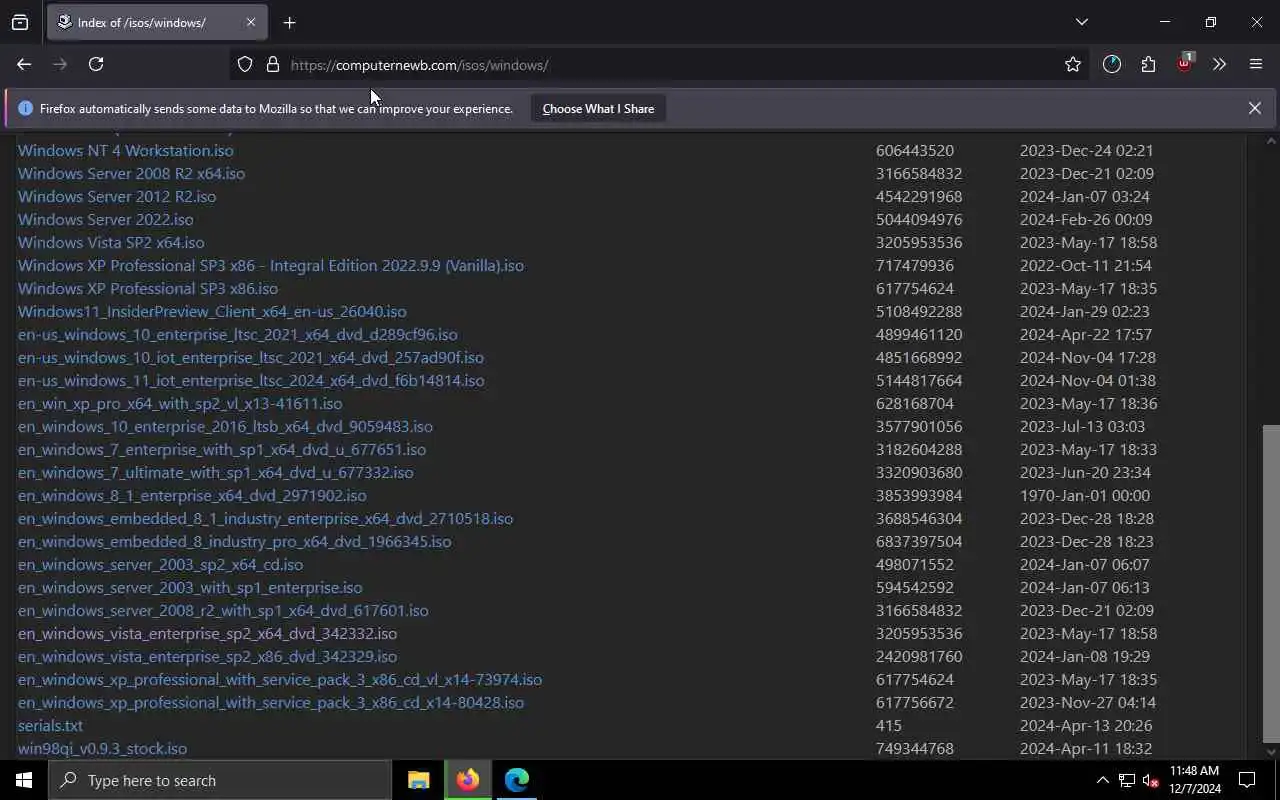Image resolution: width=1280 pixels, height=800 pixels.
Task: Download Windows Server 2008 R2 x64.iso
Action: tap(131, 174)
